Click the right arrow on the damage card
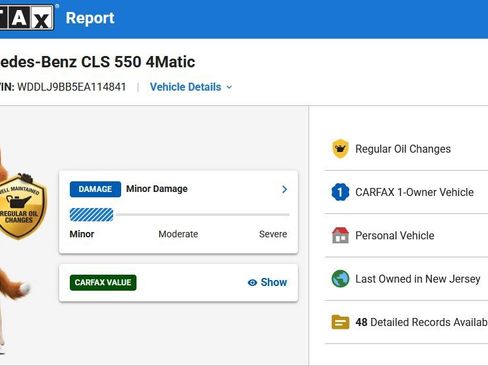This screenshot has width=488, height=366. coord(284,189)
